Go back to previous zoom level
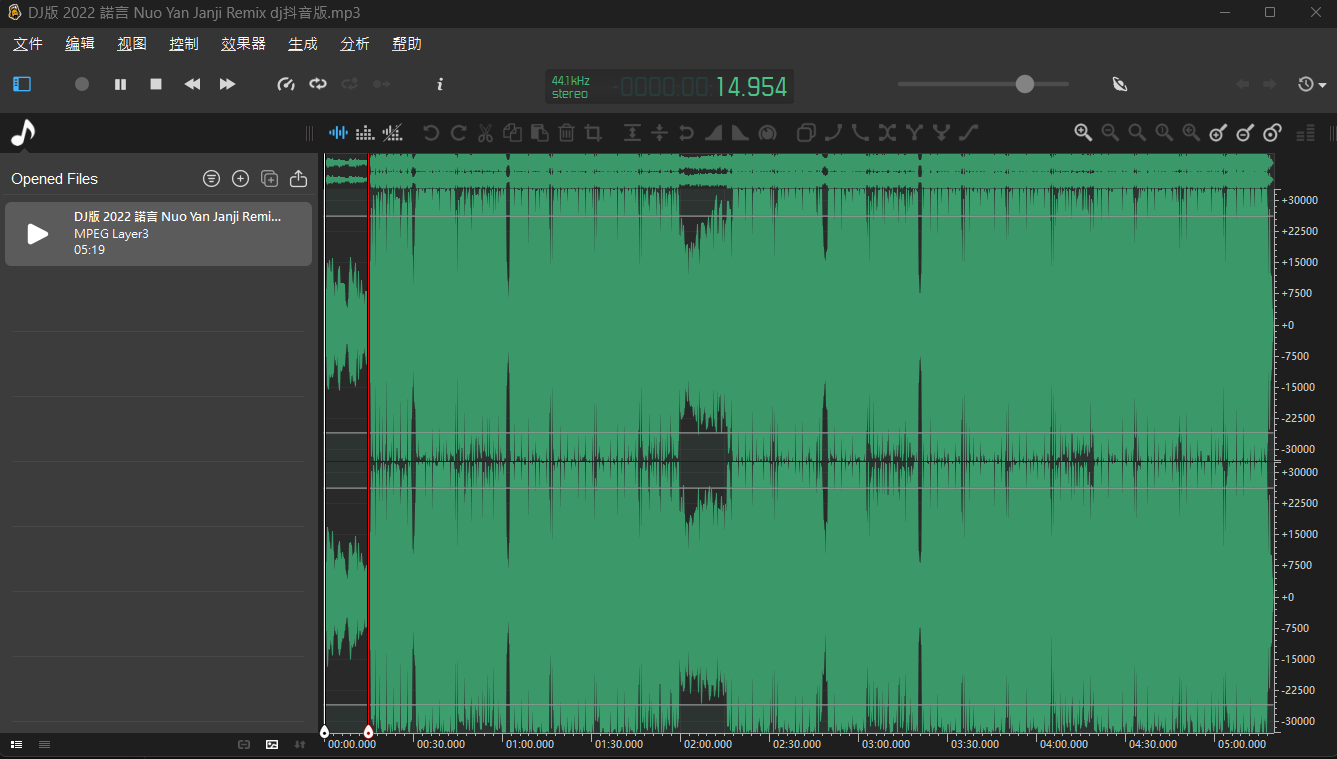Screen dimensions: 1337x759 pos(1191,132)
